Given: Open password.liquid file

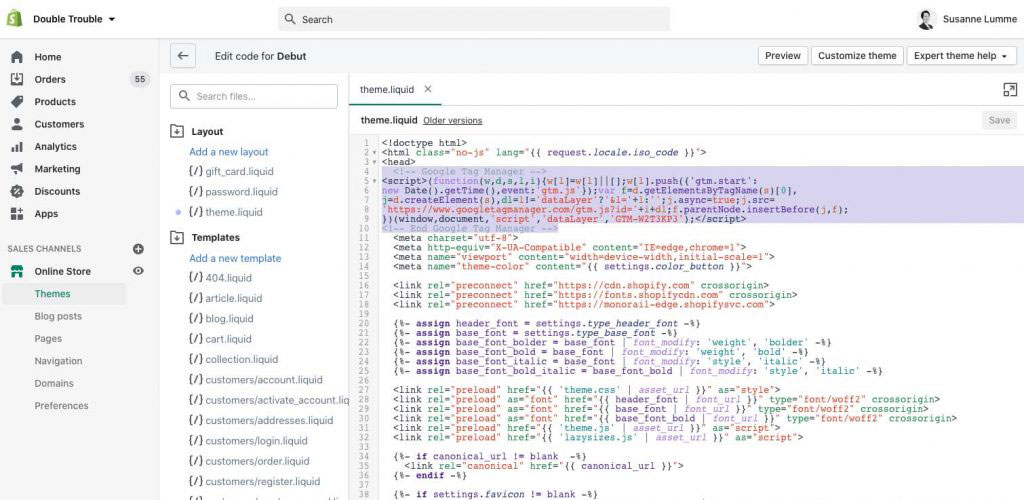Looking at the screenshot, I should click(232, 192).
